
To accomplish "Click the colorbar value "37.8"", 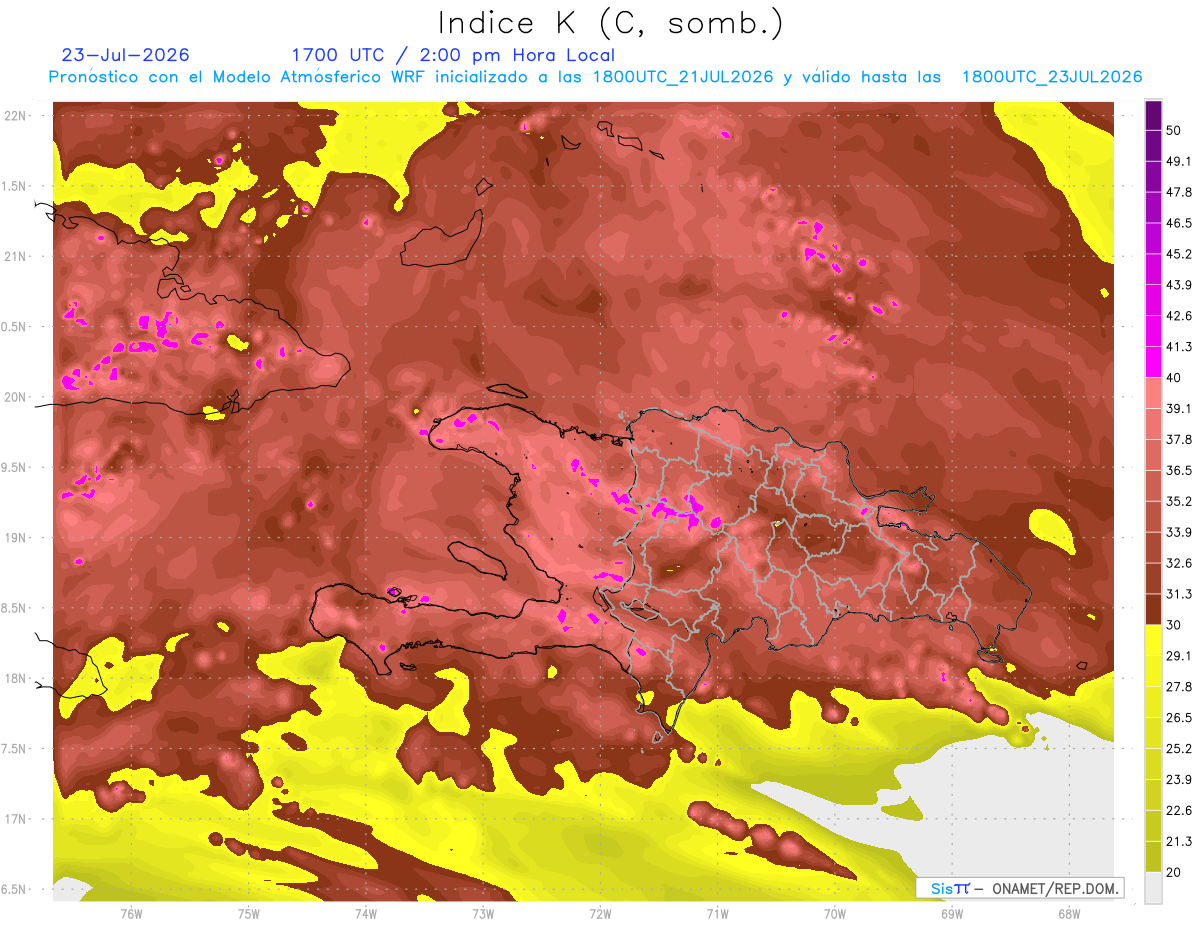I will [1179, 439].
